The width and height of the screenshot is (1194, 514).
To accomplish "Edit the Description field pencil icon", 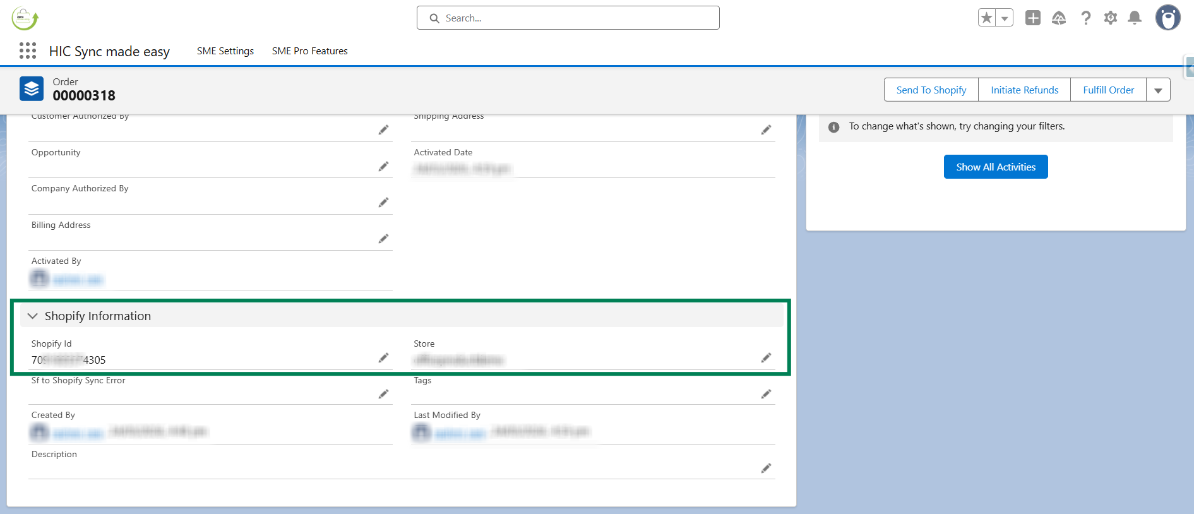I will click(x=766, y=468).
